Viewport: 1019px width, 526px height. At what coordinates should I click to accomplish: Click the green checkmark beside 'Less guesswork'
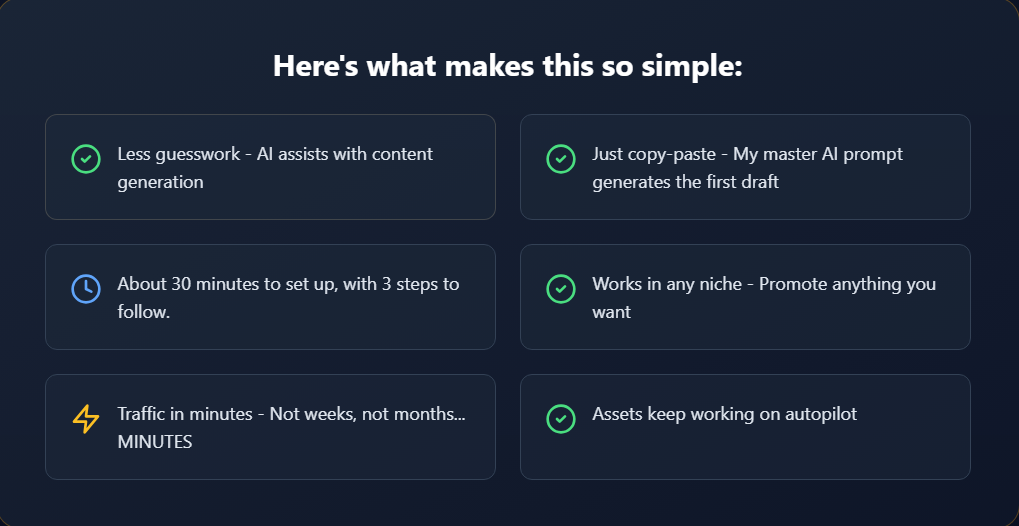pyautogui.click(x=86, y=158)
